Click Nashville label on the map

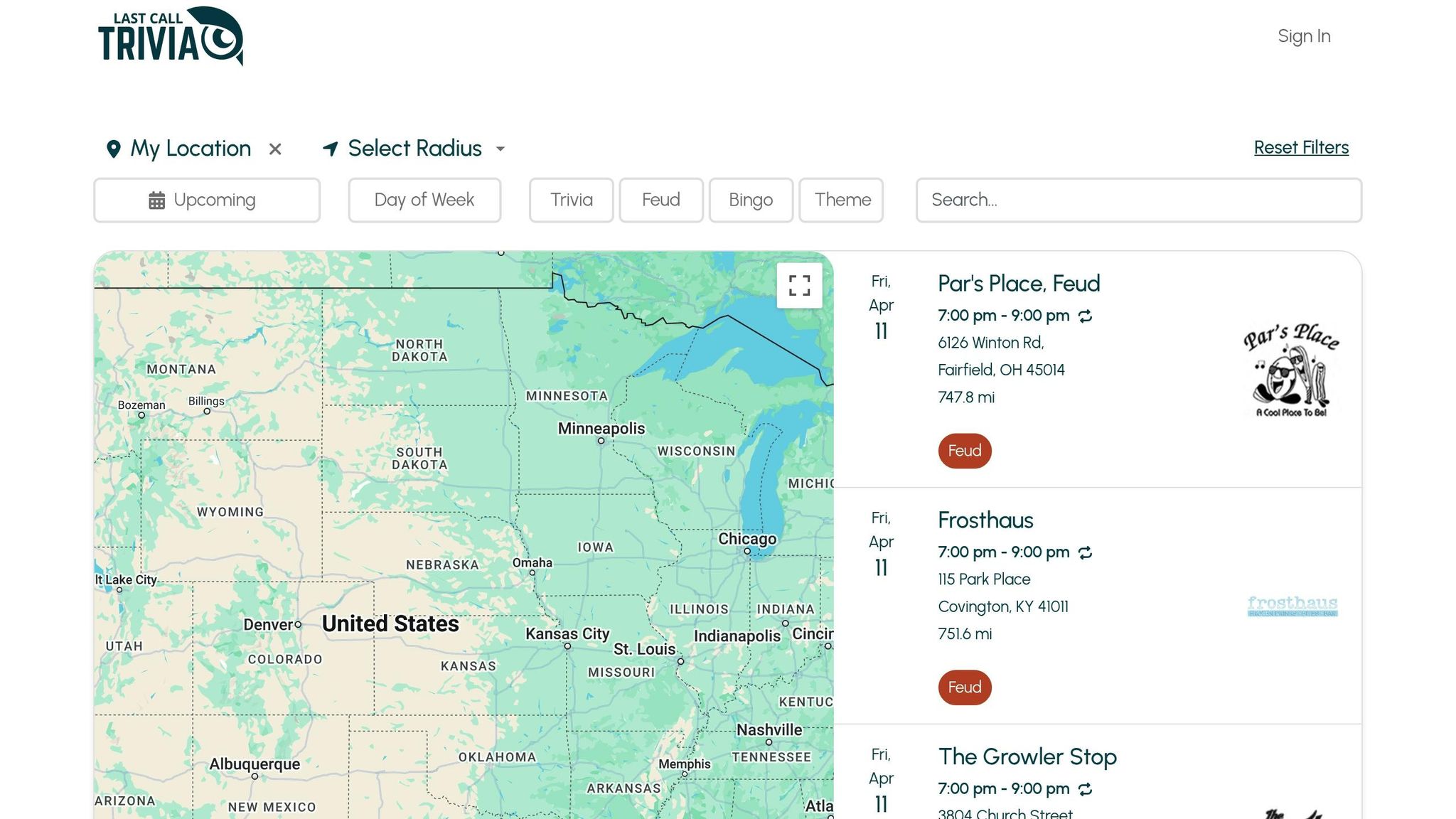point(769,730)
